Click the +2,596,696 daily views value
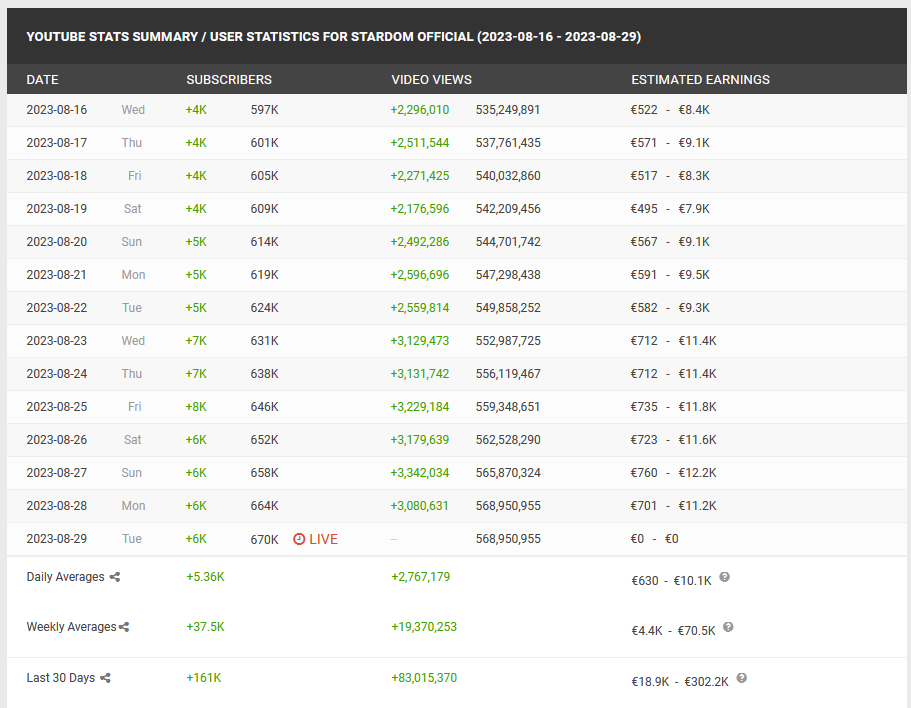The width and height of the screenshot is (911, 708). (419, 275)
